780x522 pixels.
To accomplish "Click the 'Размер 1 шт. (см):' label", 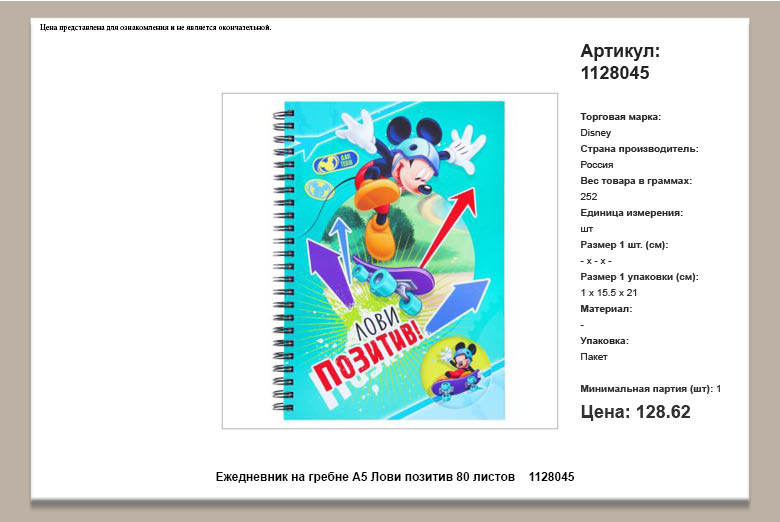I will tap(624, 245).
